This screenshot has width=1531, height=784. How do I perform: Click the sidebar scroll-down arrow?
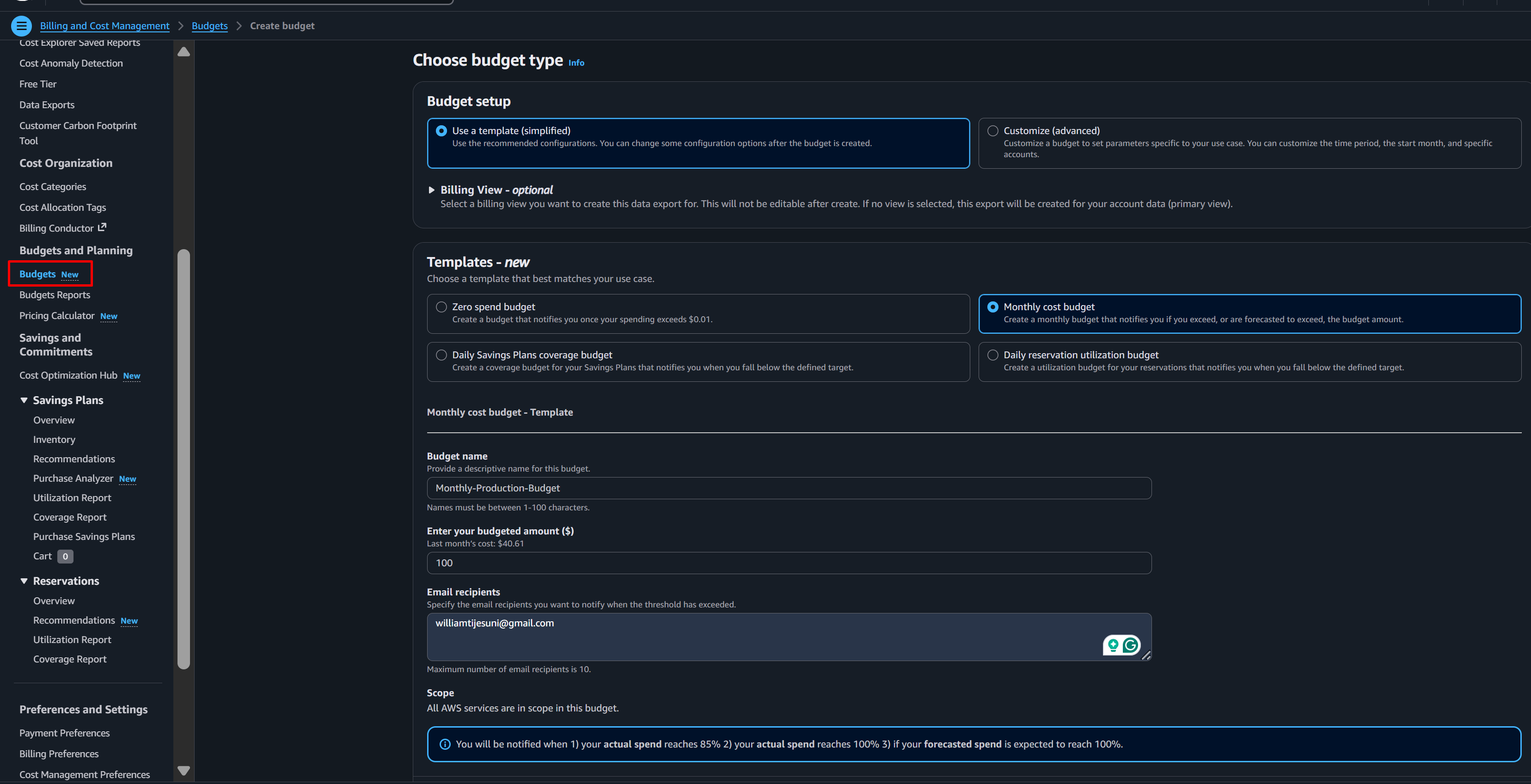(184, 770)
